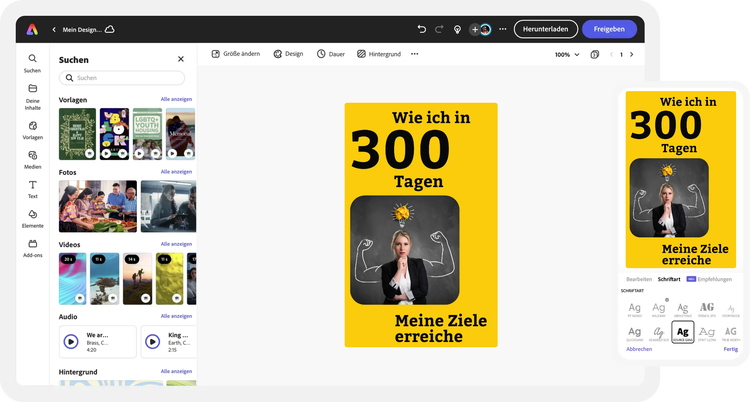
Task: Open canvas toolbar more options ellipsis
Action: 415,54
